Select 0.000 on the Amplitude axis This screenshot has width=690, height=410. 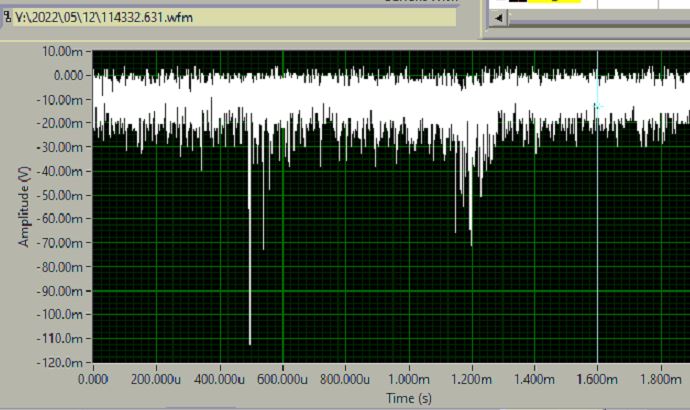point(68,76)
